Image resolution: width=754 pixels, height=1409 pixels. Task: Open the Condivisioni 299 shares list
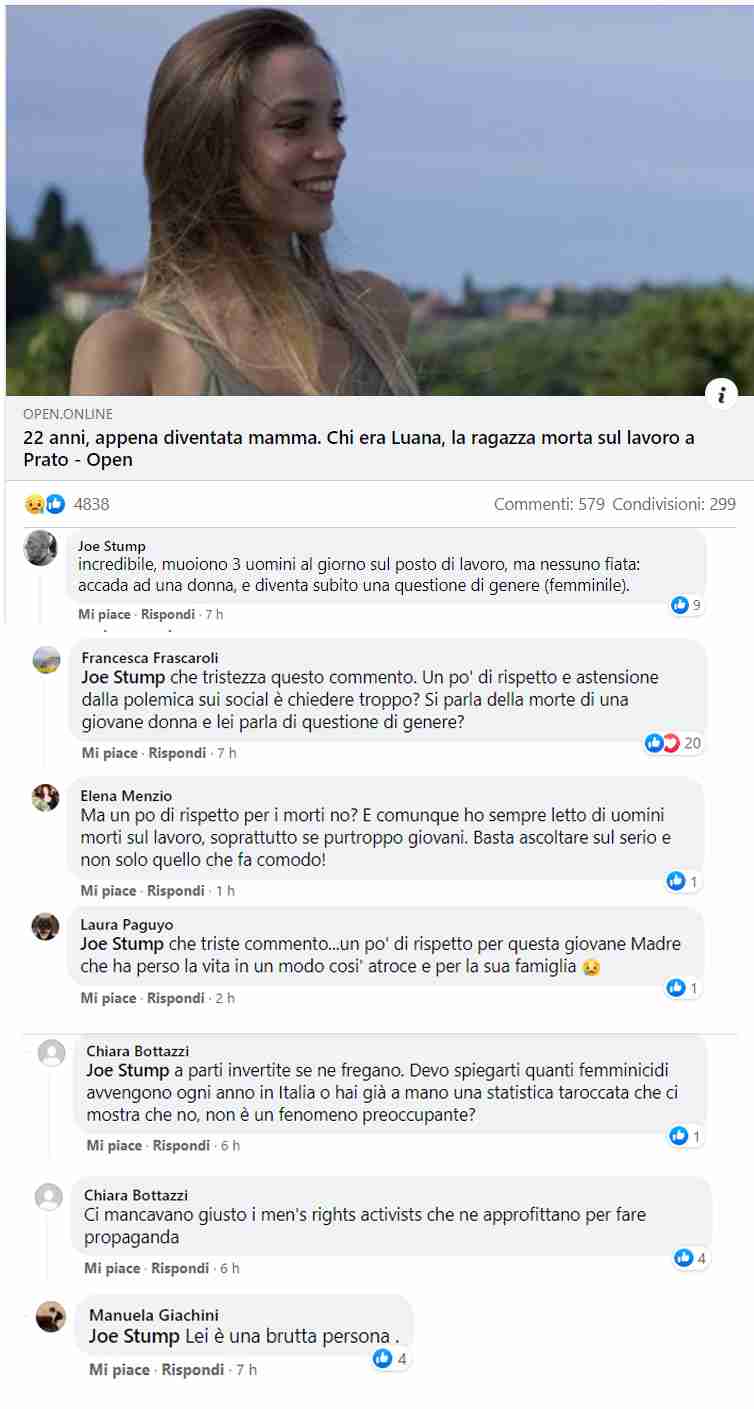[x=674, y=504]
